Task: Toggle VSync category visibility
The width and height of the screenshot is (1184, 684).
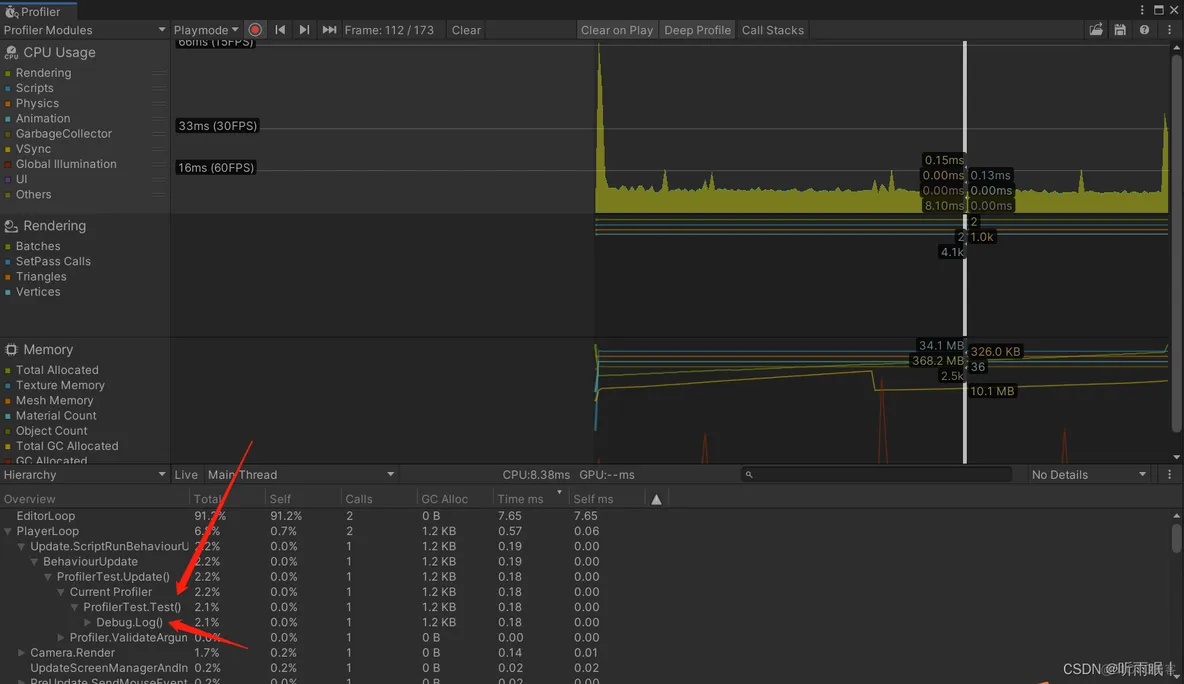Action: [x=8, y=149]
